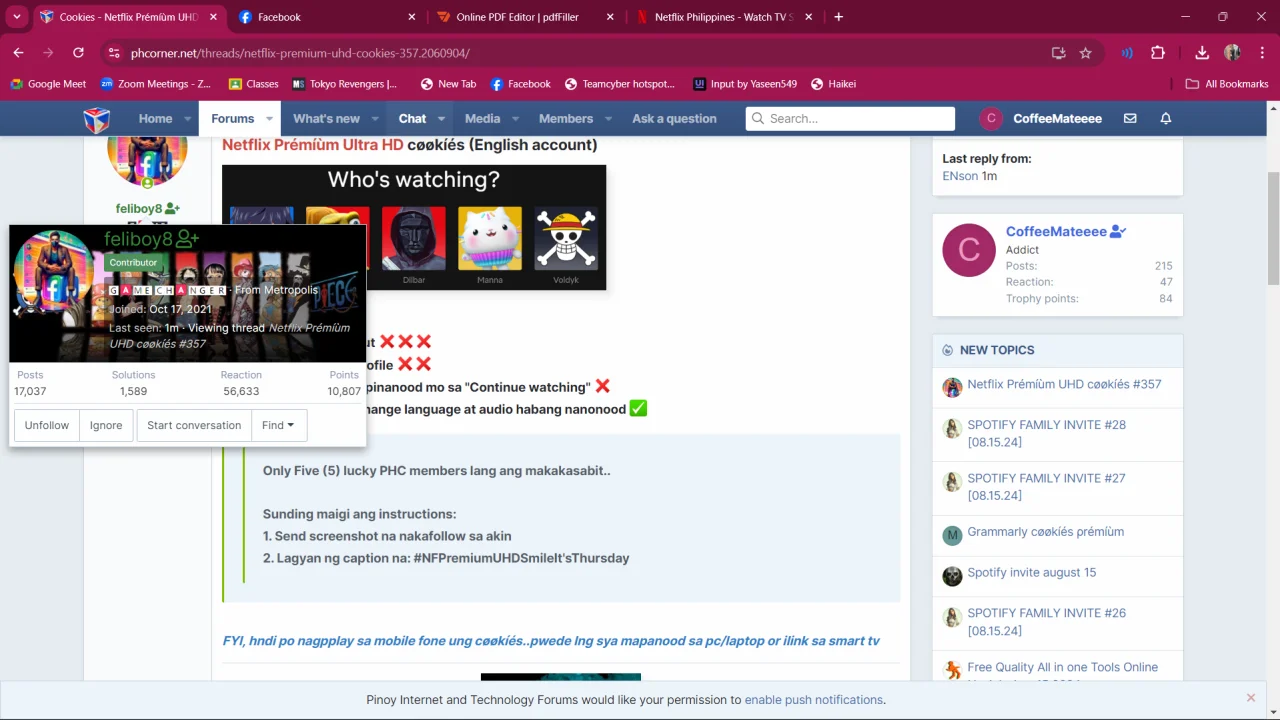1280x720 pixels.
Task: Expand the Media dropdown arrow
Action: pos(515,119)
